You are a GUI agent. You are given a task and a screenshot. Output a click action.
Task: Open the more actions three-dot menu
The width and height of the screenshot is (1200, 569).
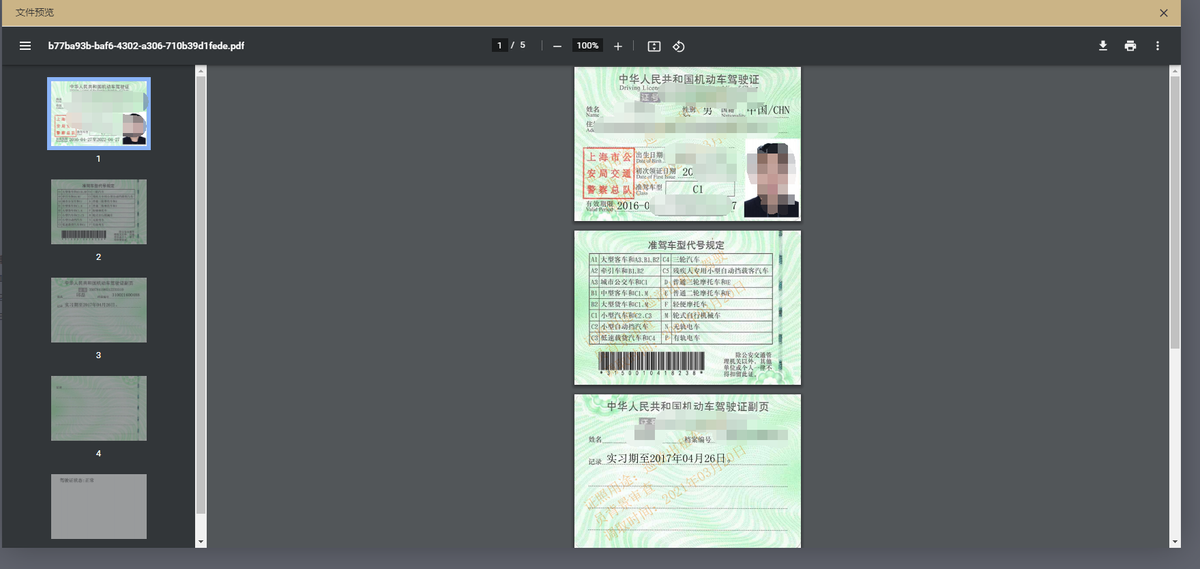(x=1157, y=46)
